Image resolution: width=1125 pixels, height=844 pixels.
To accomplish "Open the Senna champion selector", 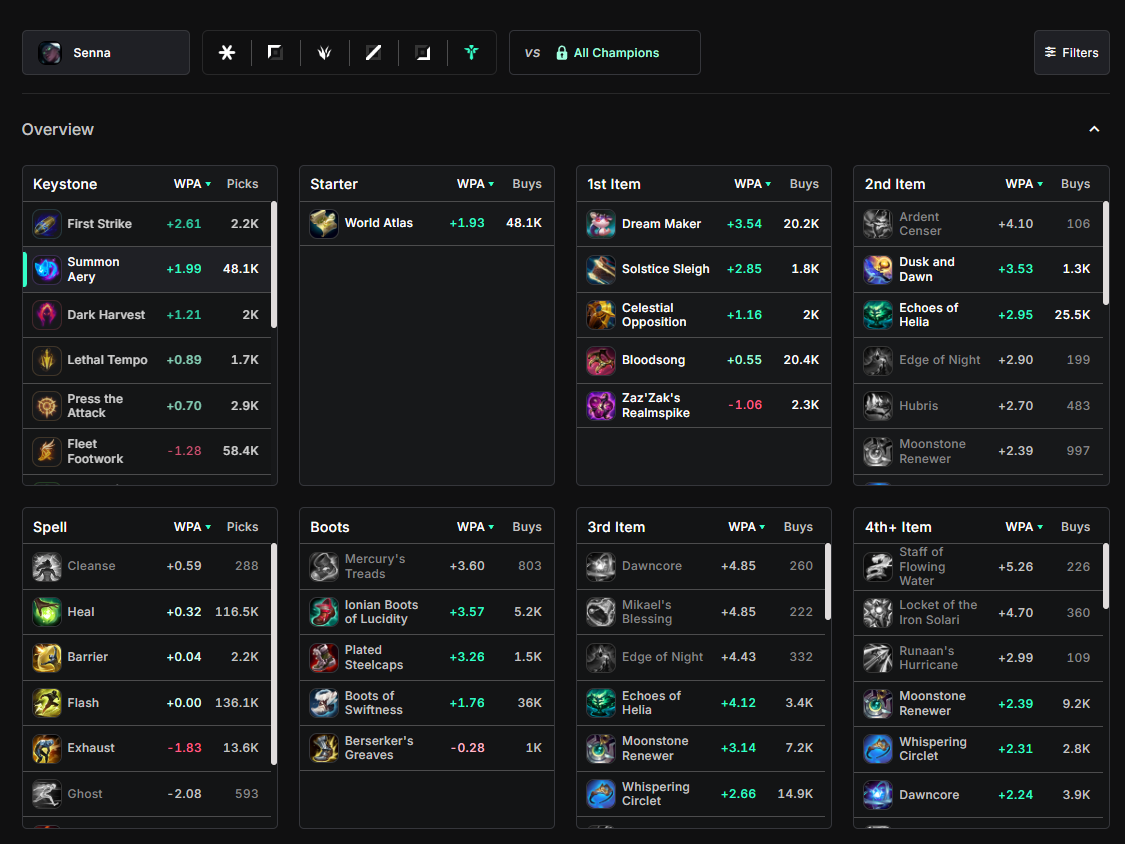I will 106,52.
